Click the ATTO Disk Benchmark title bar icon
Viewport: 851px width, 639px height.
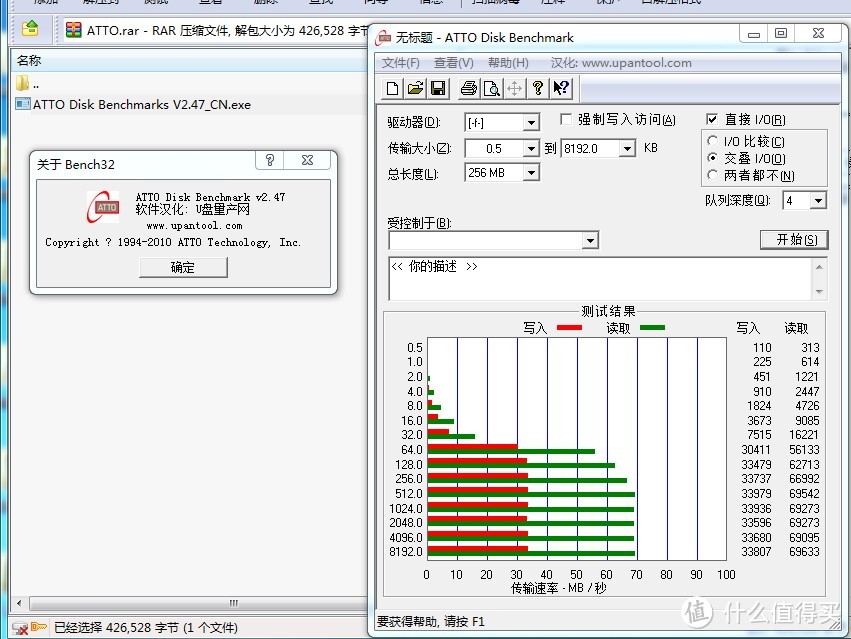click(384, 37)
